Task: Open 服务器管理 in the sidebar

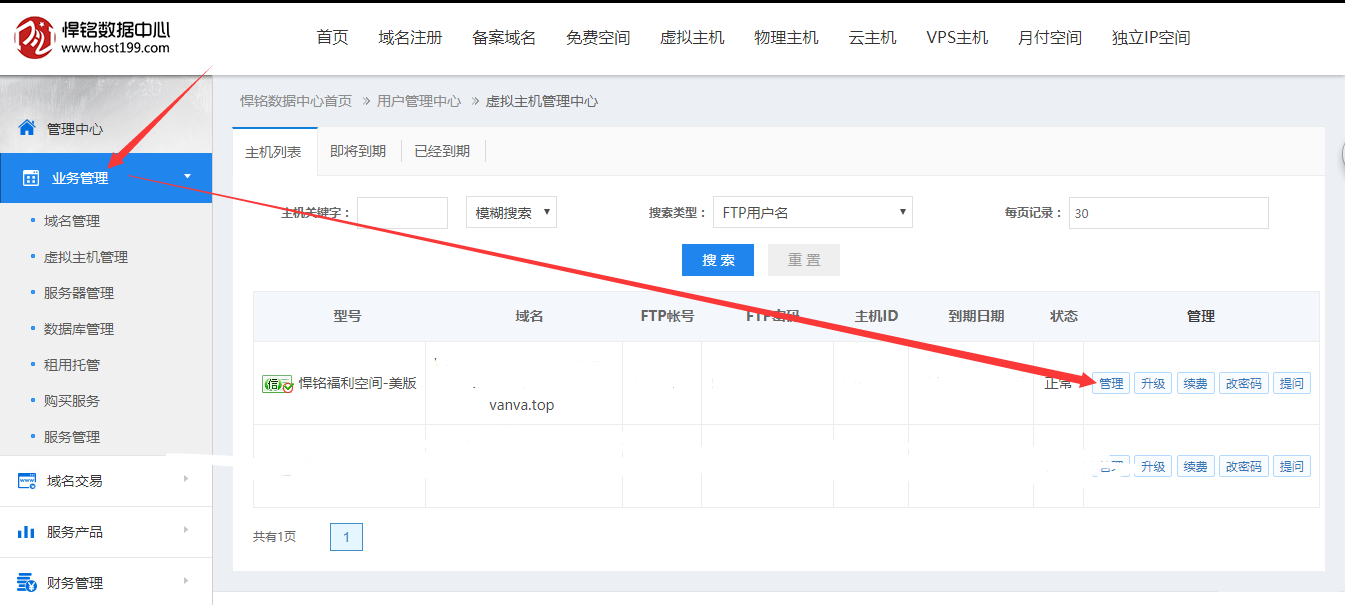Action: 79,293
